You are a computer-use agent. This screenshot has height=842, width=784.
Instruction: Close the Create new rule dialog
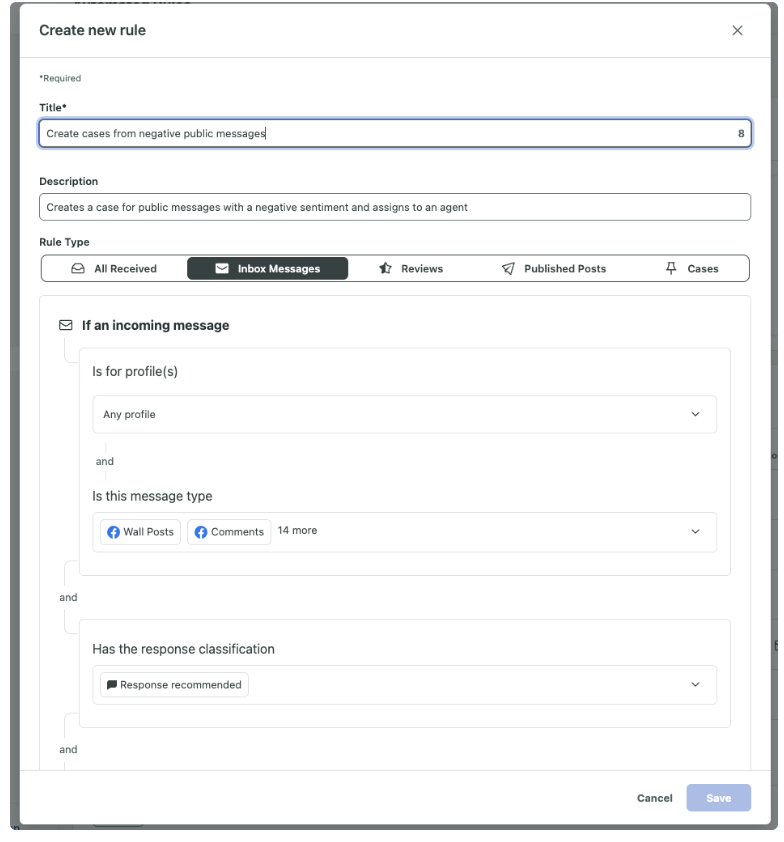tap(737, 30)
